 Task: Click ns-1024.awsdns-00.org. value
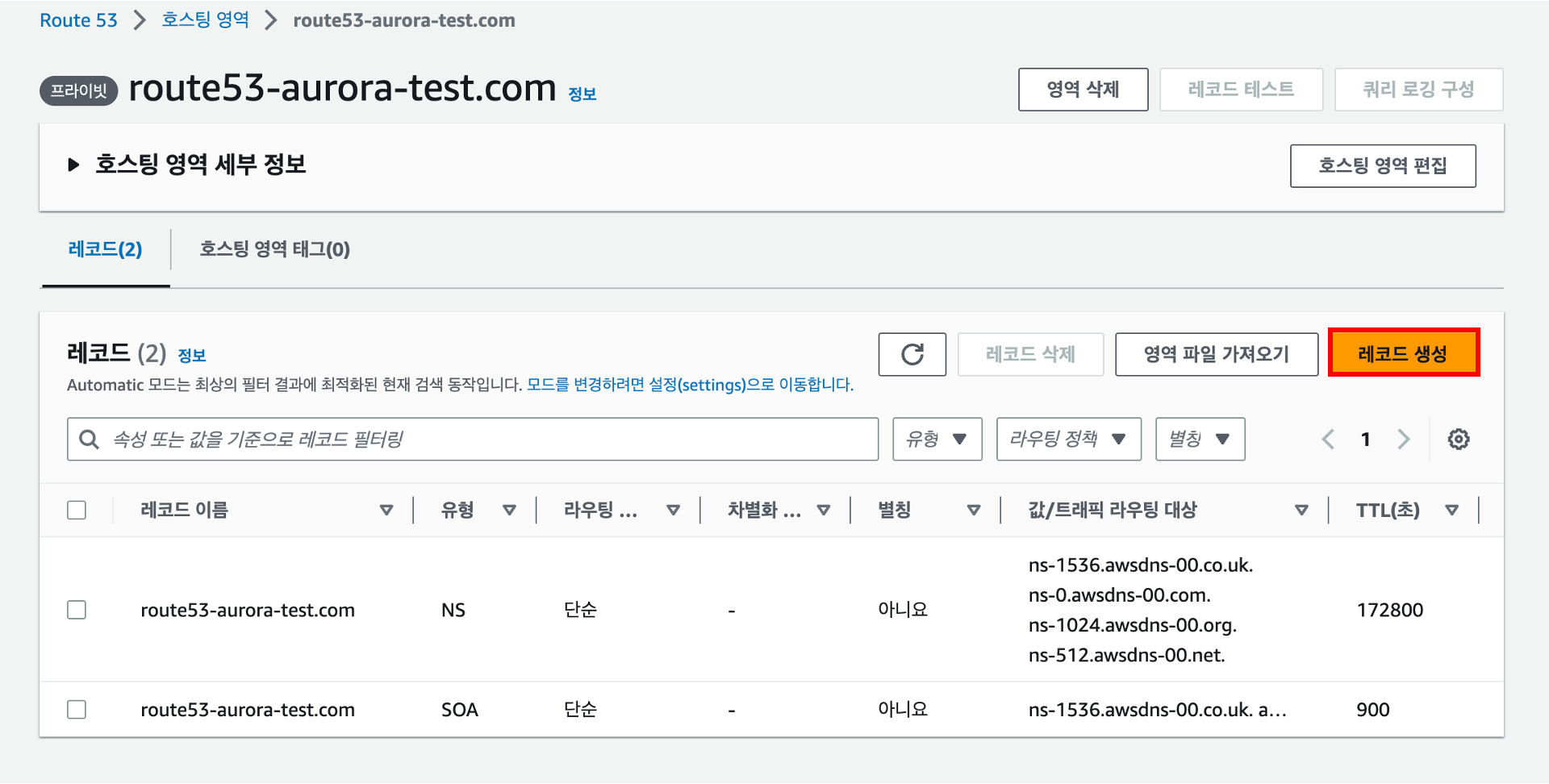1133,625
